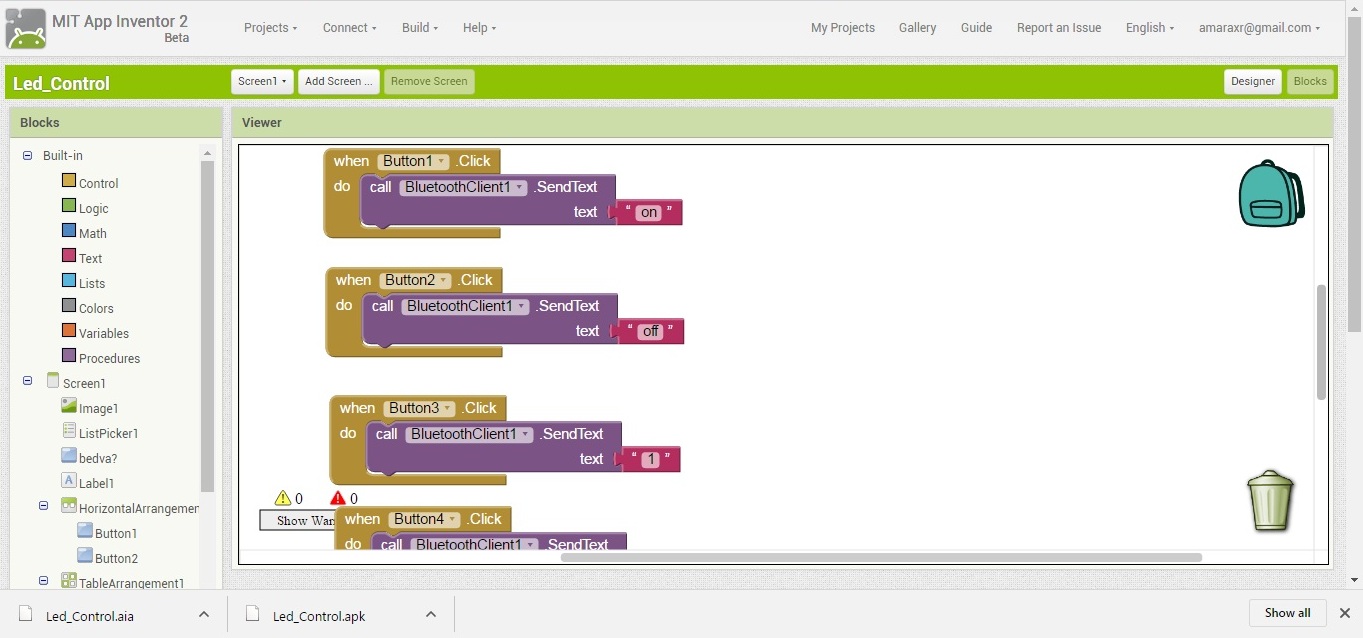Viewport: 1363px width, 638px height.
Task: Collapse the Screen1 tree node
Action: click(27, 381)
